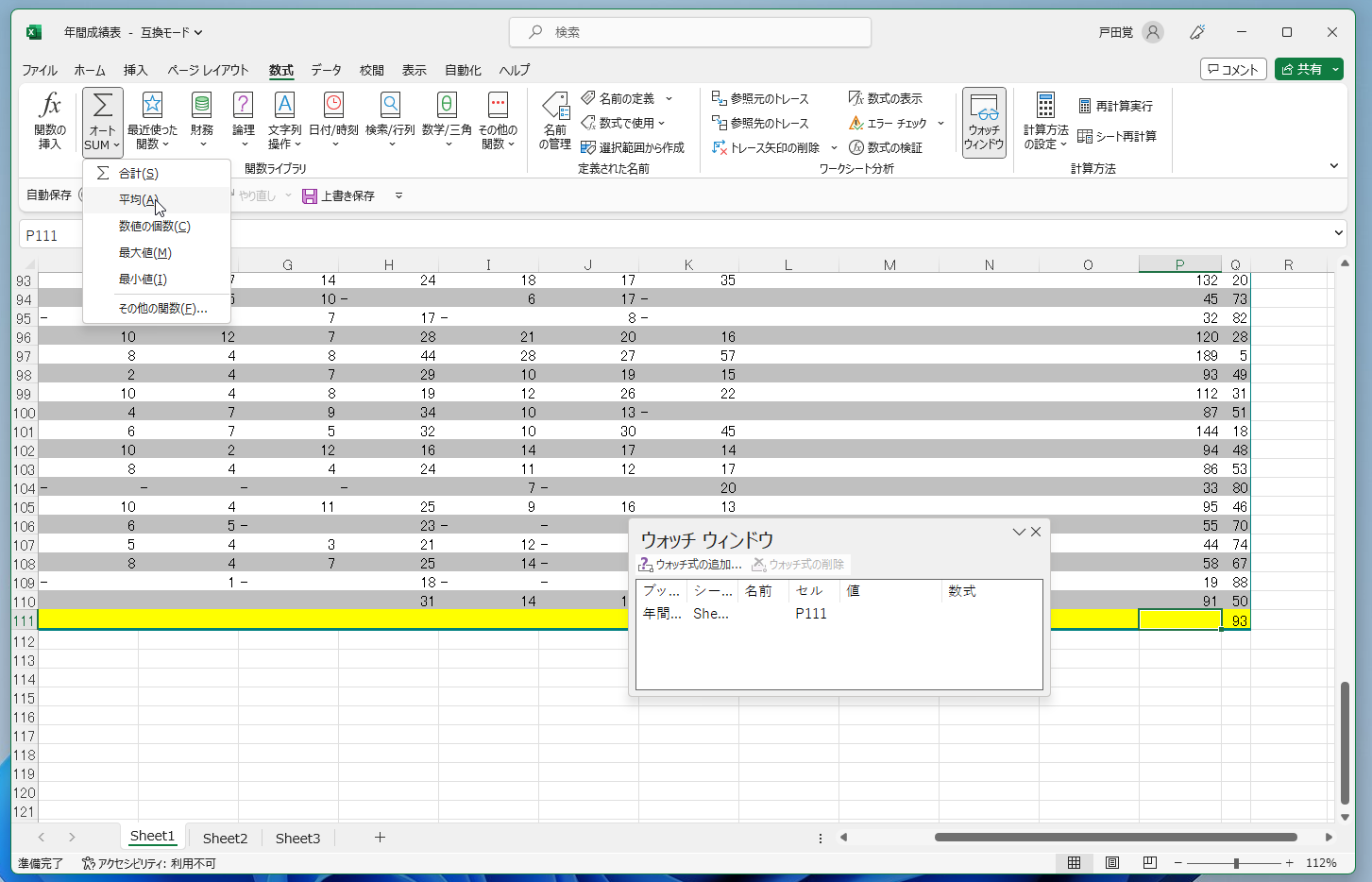Open the 計算方法の設定 dropdown

[1045, 120]
